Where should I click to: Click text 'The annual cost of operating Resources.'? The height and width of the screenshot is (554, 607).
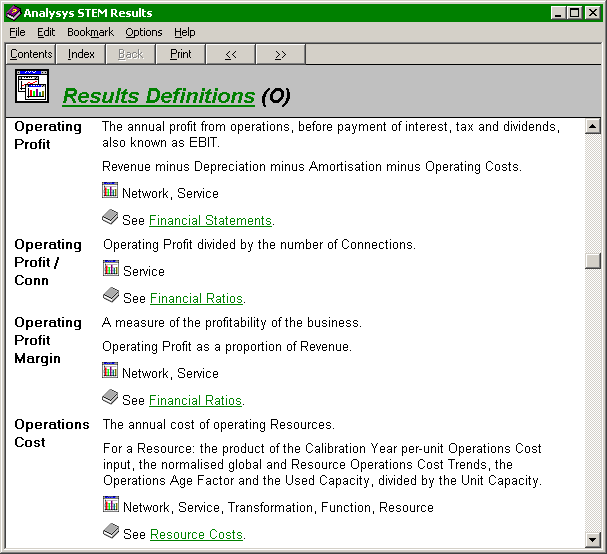(x=219, y=425)
